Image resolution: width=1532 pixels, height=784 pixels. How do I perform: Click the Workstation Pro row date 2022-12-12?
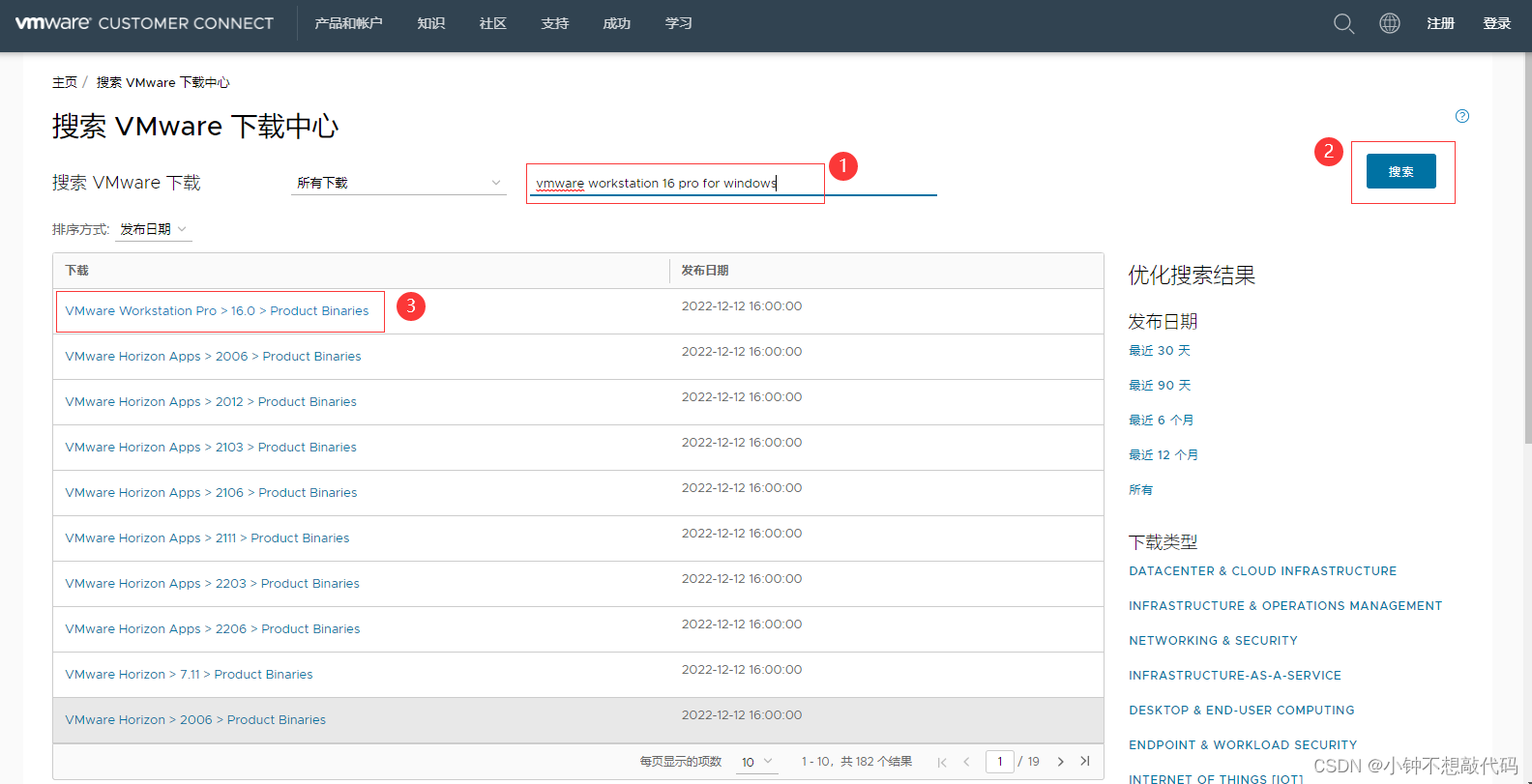pos(742,306)
